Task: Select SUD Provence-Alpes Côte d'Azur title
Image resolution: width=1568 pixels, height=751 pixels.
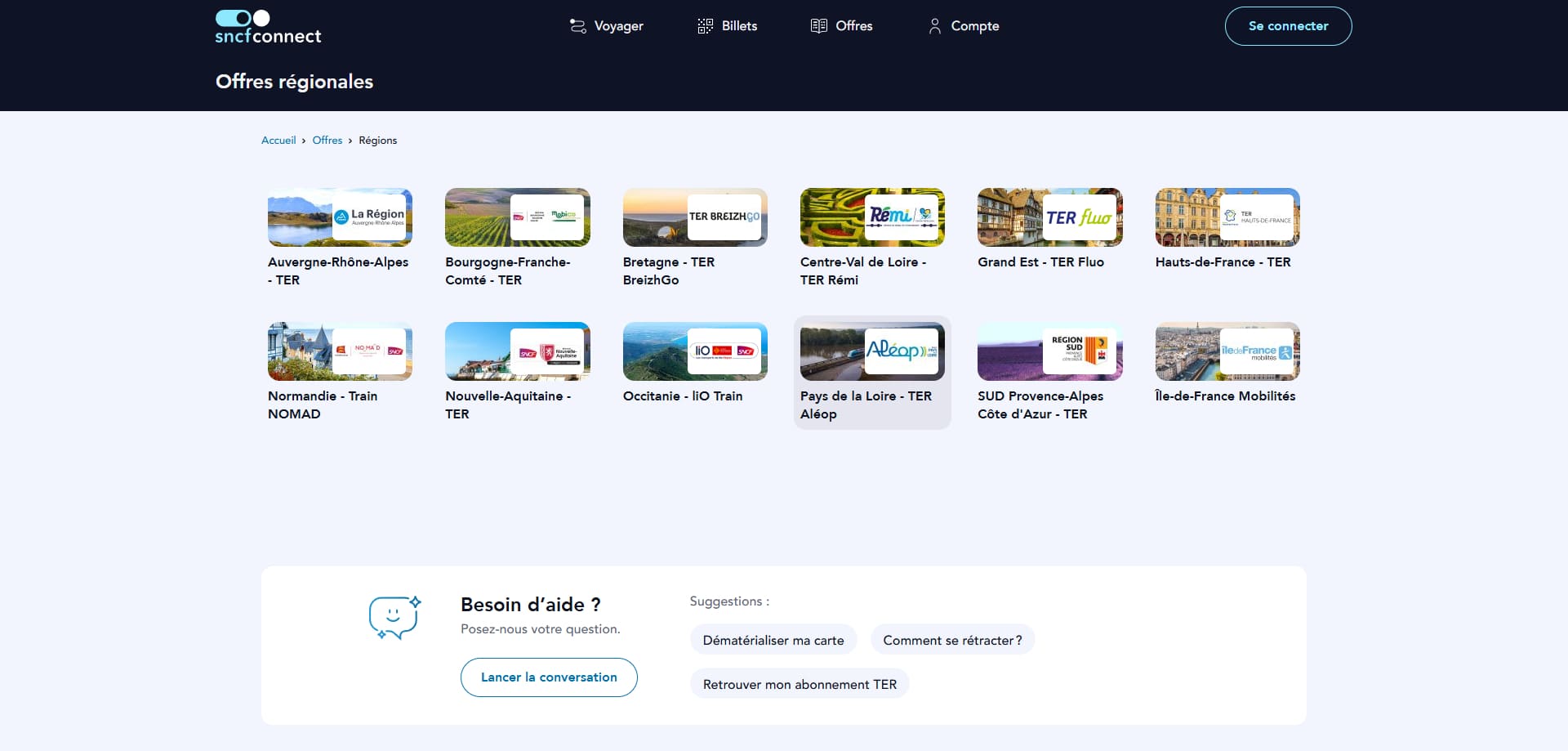Action: point(1040,405)
